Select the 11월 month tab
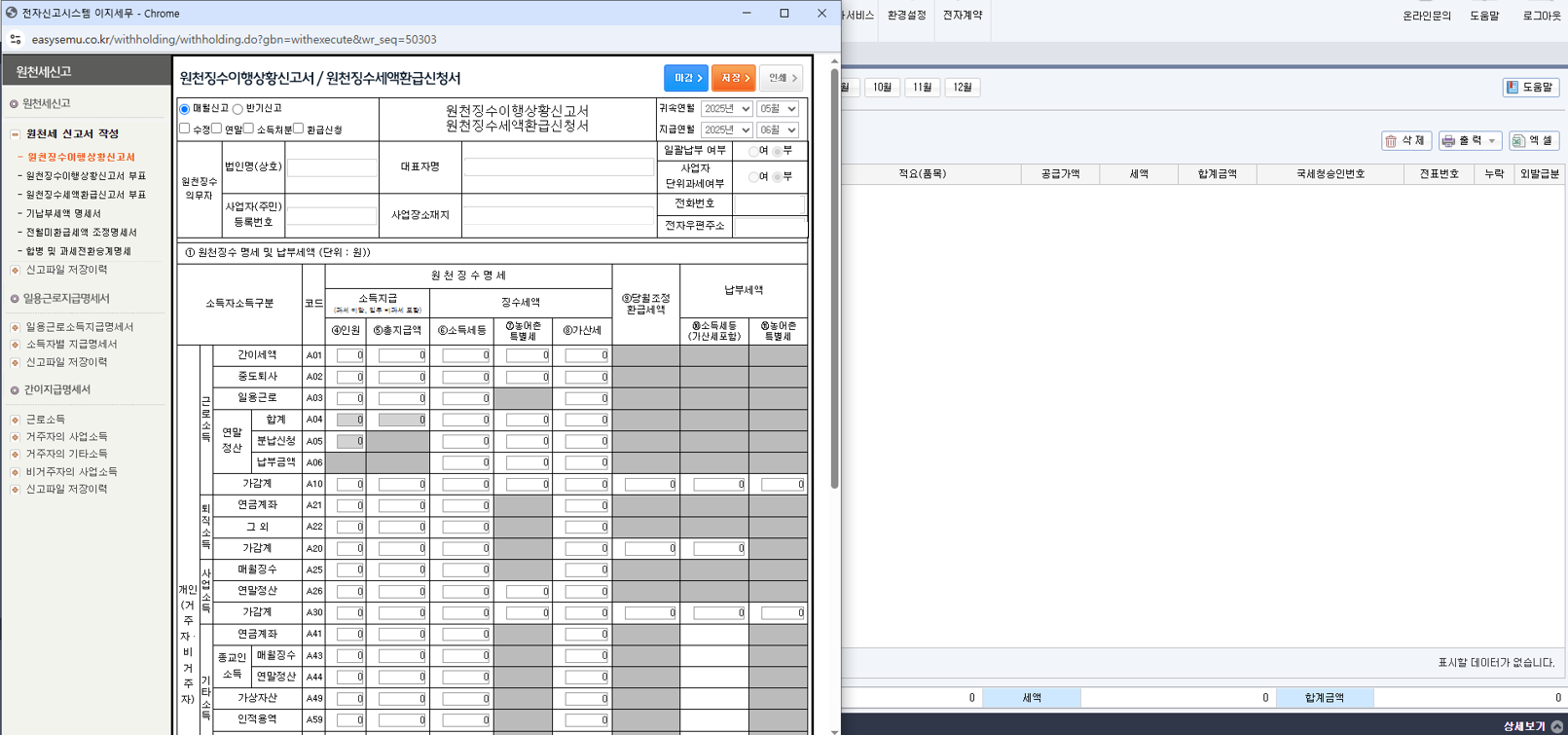 (x=922, y=88)
